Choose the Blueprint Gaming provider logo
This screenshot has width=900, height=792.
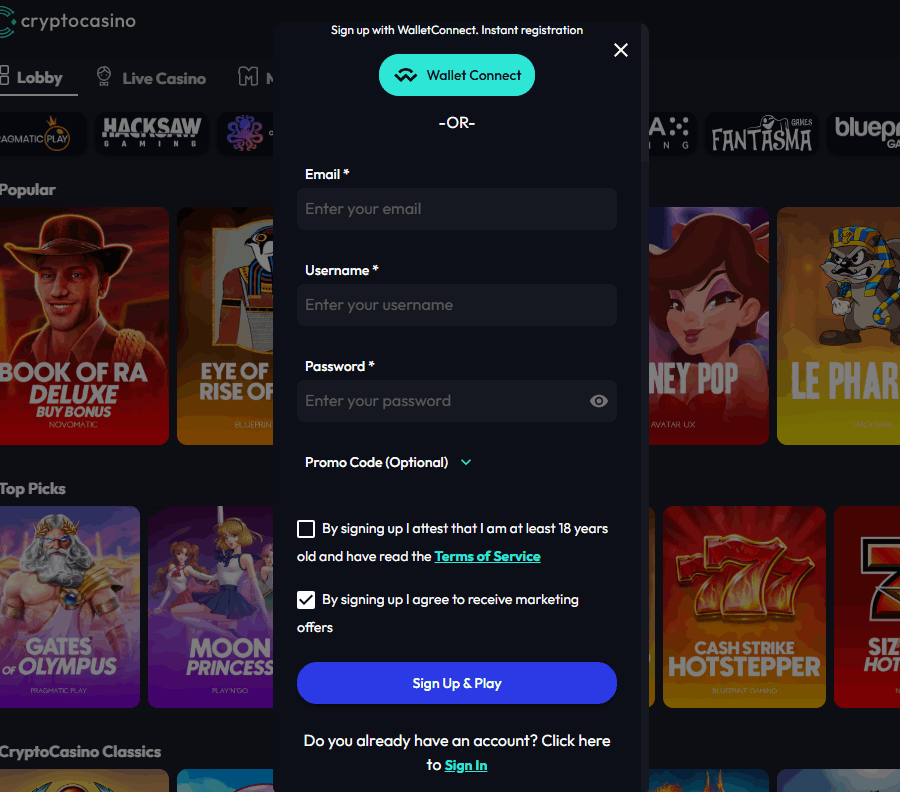(865, 134)
